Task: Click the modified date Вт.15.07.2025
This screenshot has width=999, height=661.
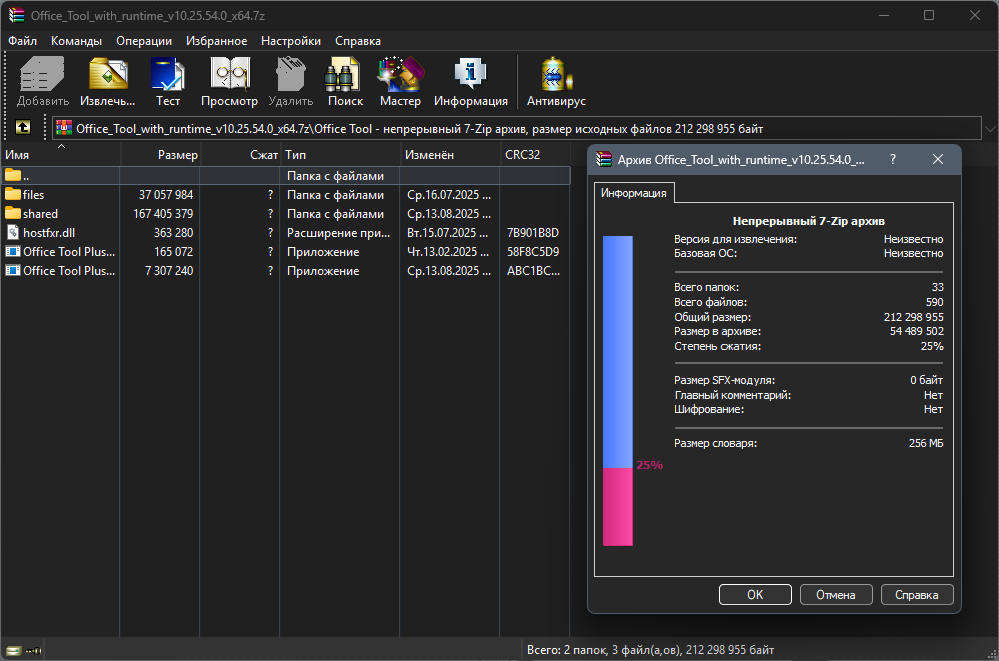Action: [449, 233]
